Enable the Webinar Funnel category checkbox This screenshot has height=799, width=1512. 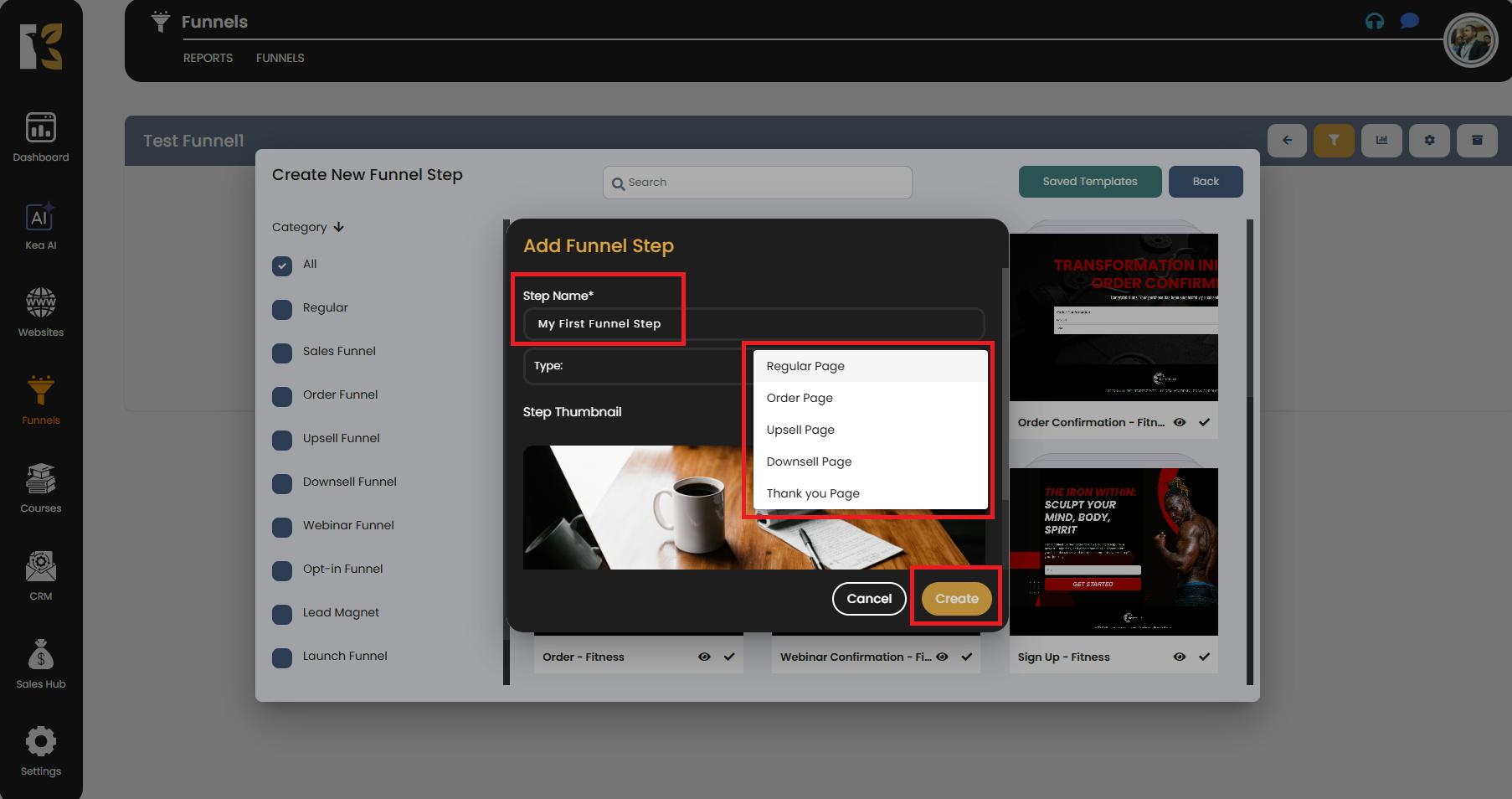(x=282, y=527)
